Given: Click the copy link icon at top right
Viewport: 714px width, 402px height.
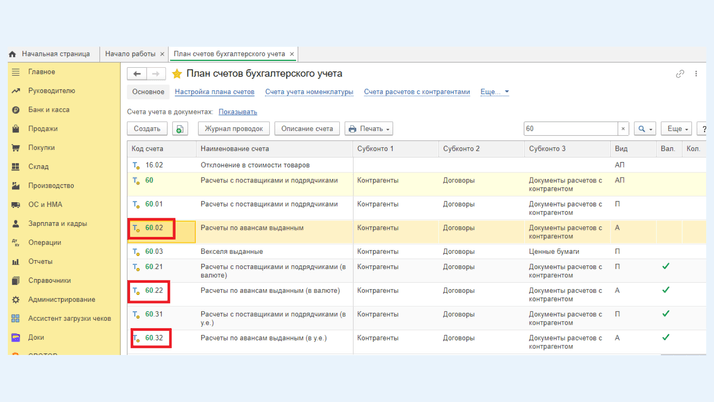Looking at the screenshot, I should coord(680,74).
